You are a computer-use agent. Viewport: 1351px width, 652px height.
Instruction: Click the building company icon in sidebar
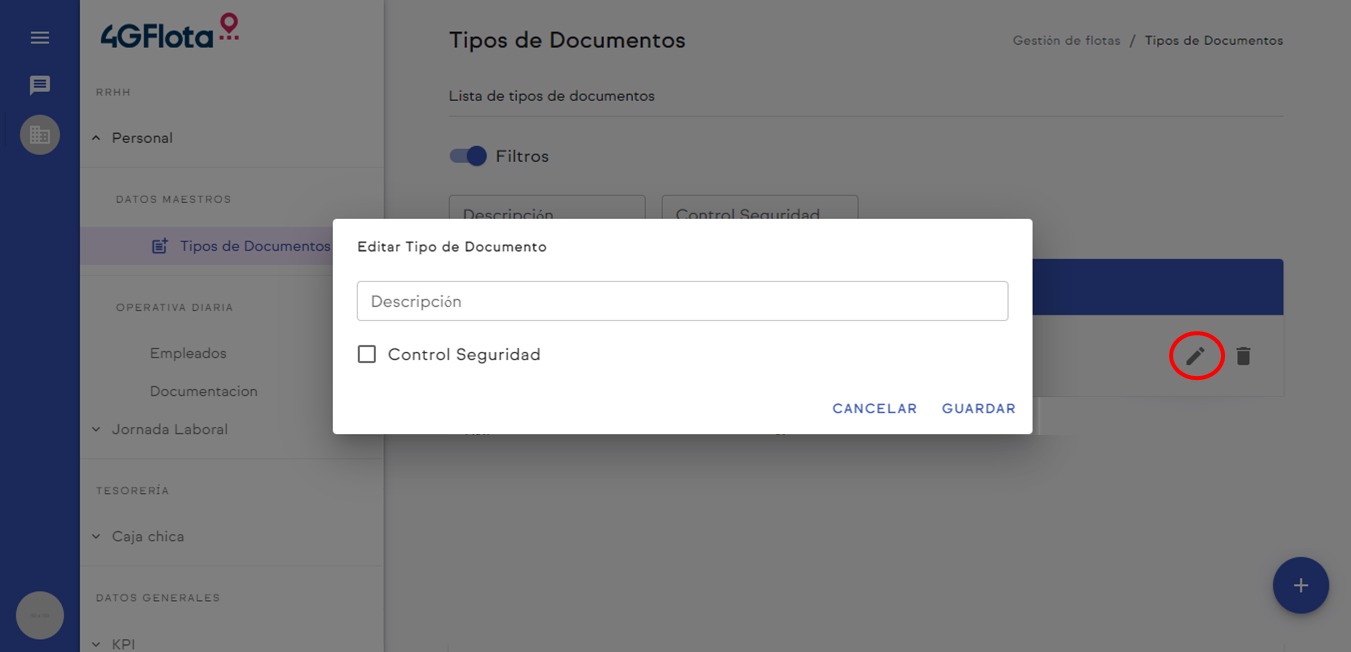pos(40,135)
